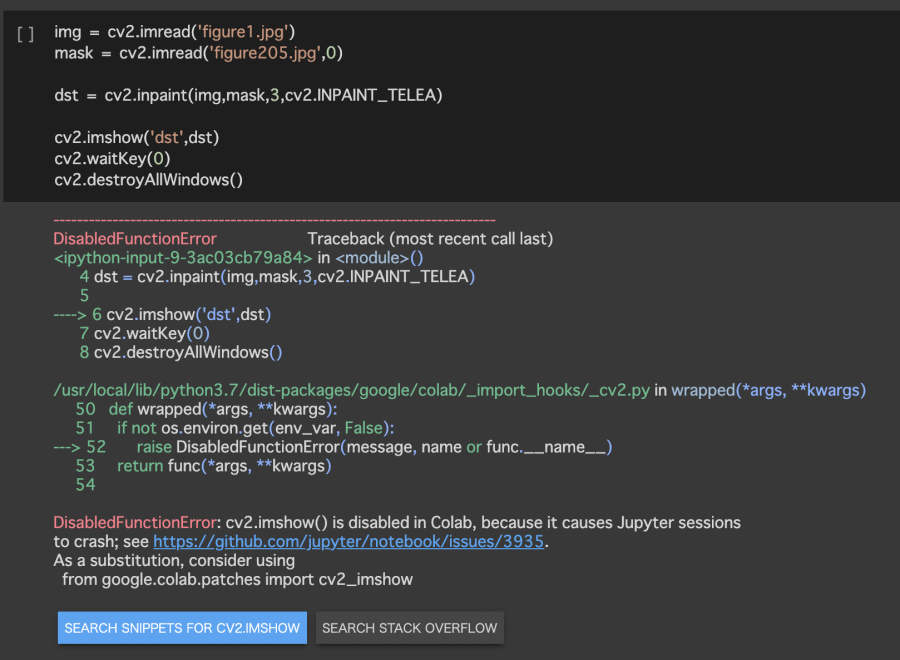Click the cv2.imshow('dst',dst) line in the code cell
Image resolution: width=900 pixels, height=660 pixels.
pos(136,137)
